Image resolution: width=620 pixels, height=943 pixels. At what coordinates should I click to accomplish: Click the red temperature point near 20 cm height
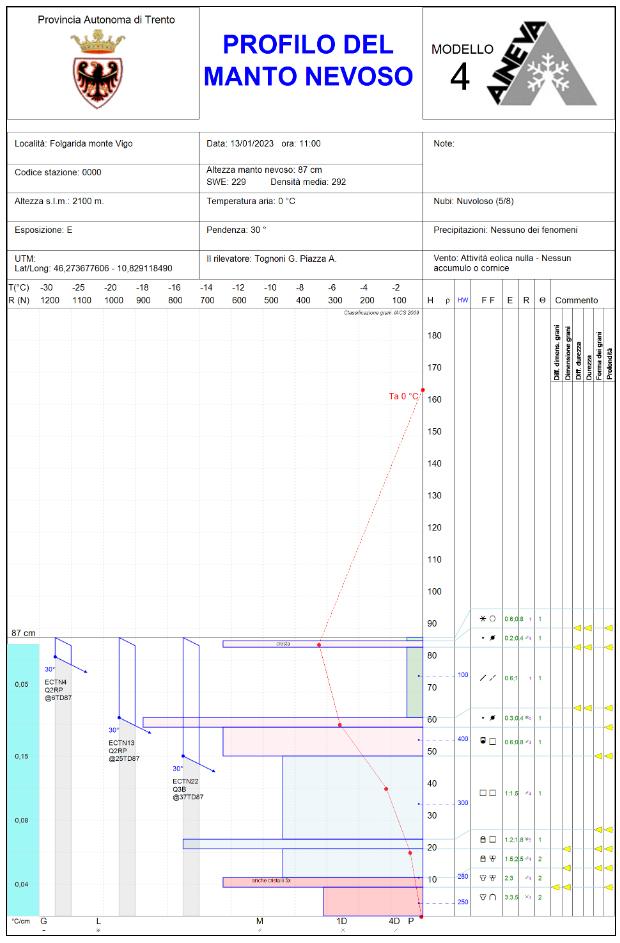point(410,852)
